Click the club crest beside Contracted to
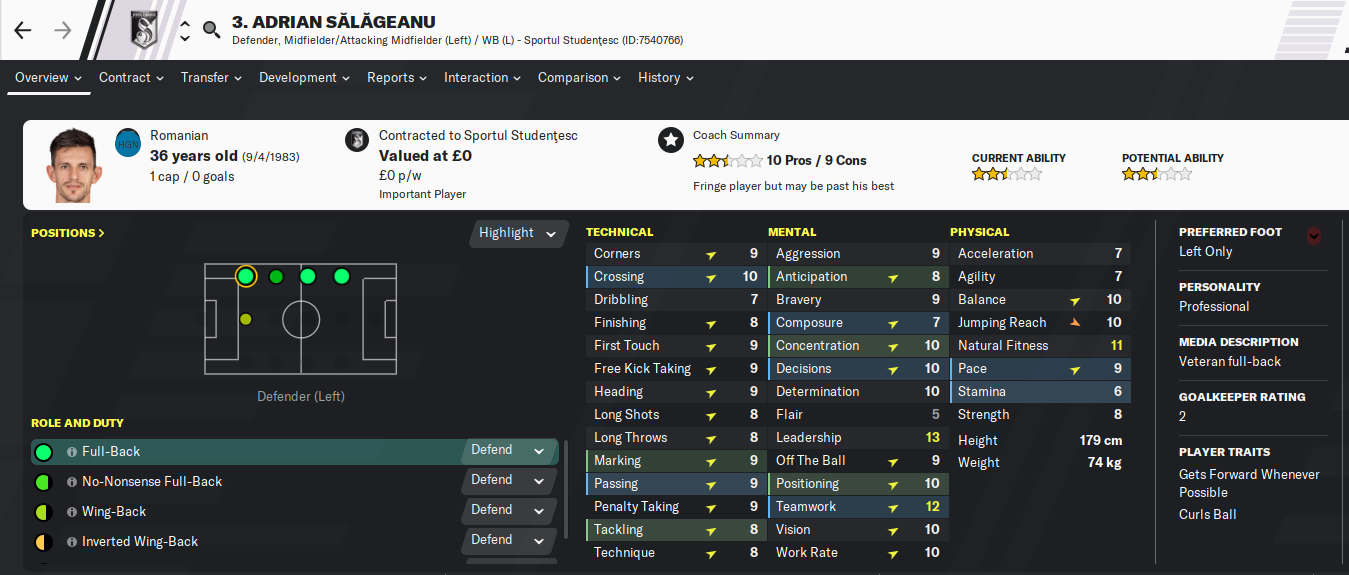1349x575 pixels. click(356, 140)
